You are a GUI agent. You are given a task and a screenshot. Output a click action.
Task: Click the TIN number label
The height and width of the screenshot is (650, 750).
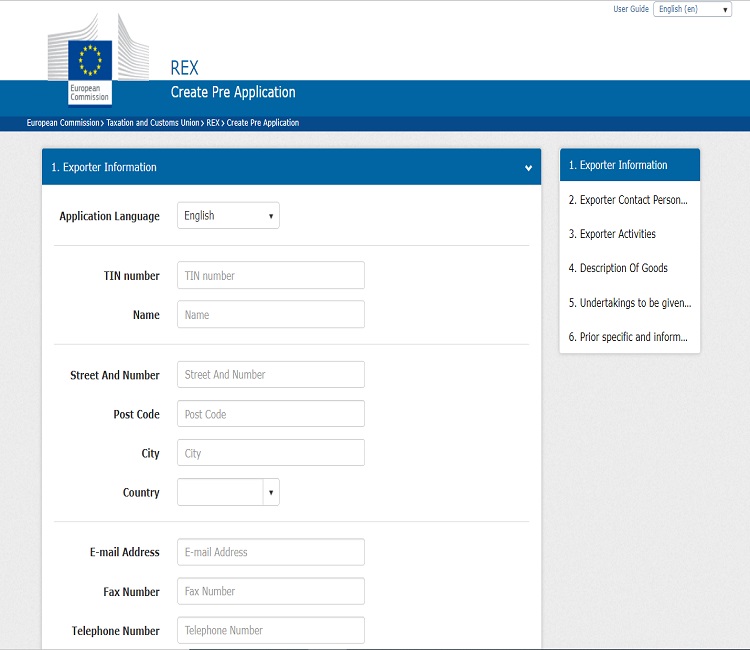pos(132,276)
